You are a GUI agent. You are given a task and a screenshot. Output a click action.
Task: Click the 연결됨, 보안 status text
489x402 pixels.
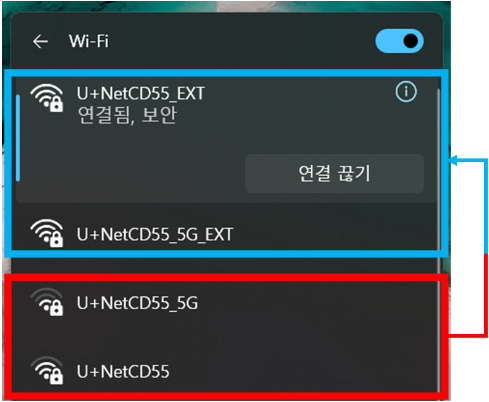[127, 115]
